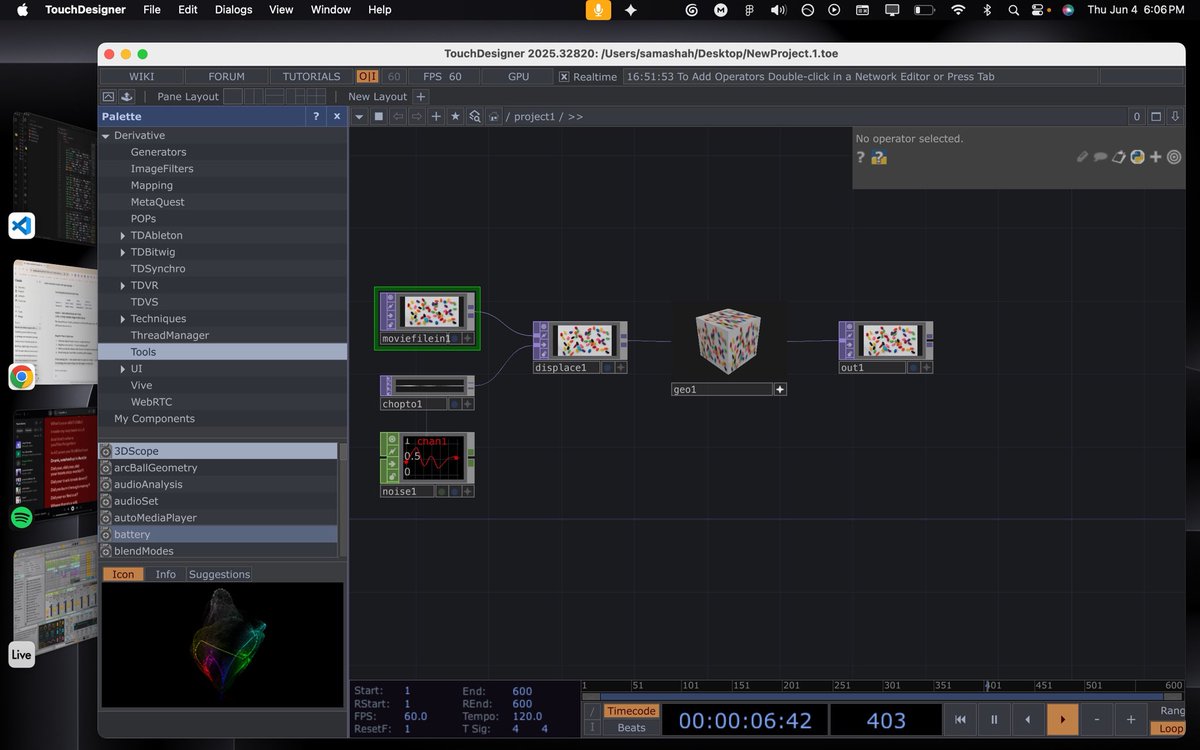The image size is (1200, 750).
Task: Expand the UI folder
Action: point(123,369)
